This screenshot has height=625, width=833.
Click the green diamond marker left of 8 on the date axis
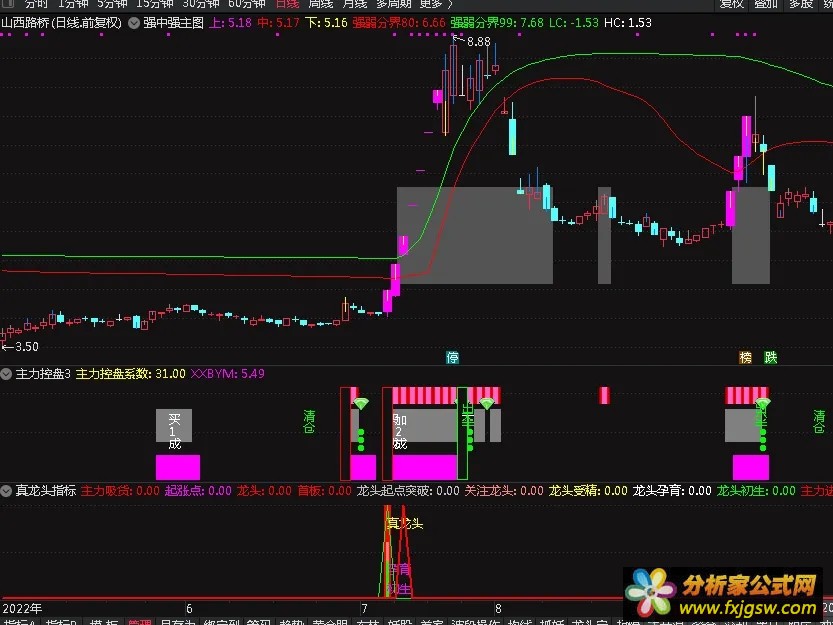(x=487, y=404)
